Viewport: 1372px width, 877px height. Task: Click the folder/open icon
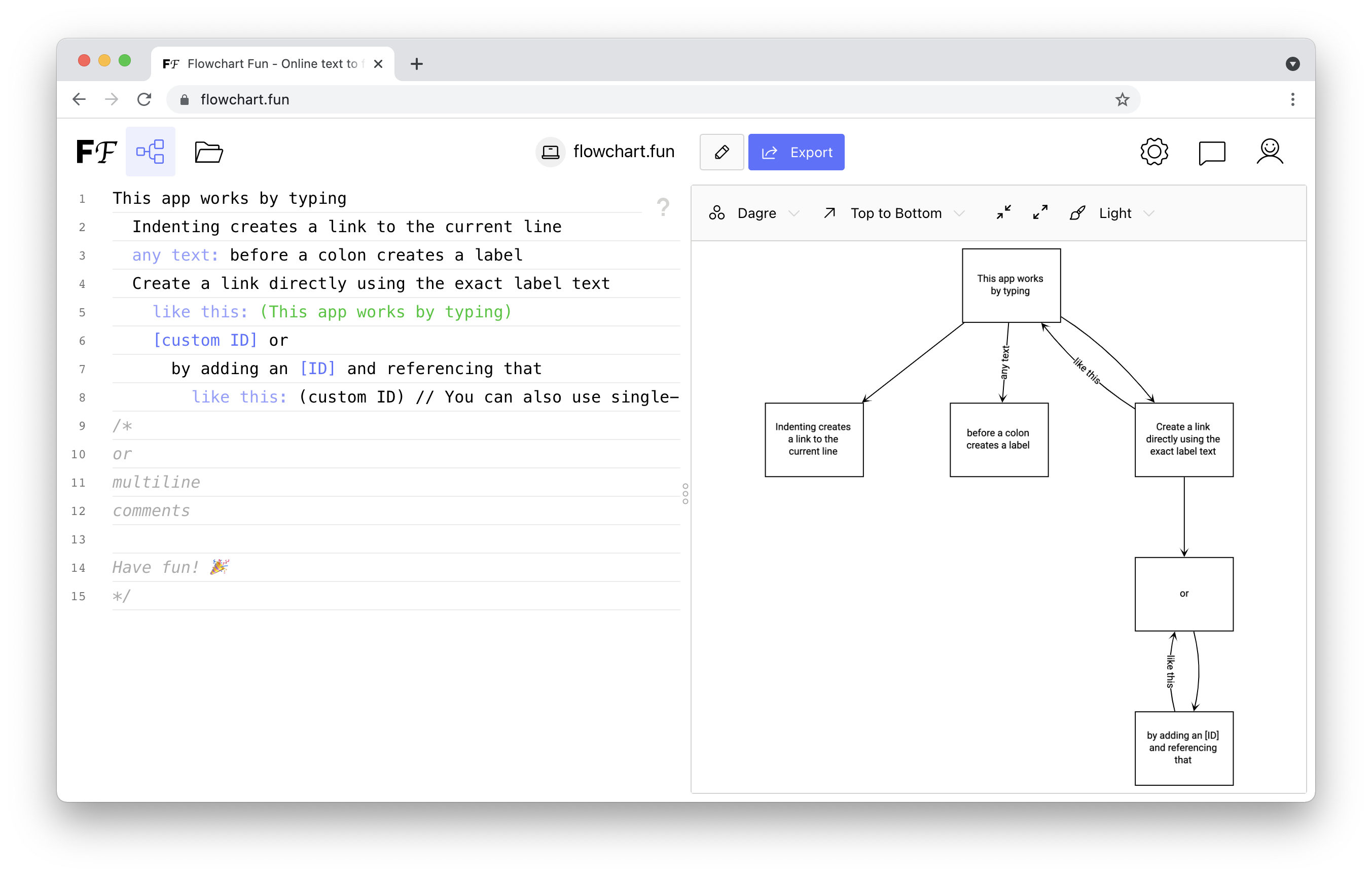coord(207,153)
